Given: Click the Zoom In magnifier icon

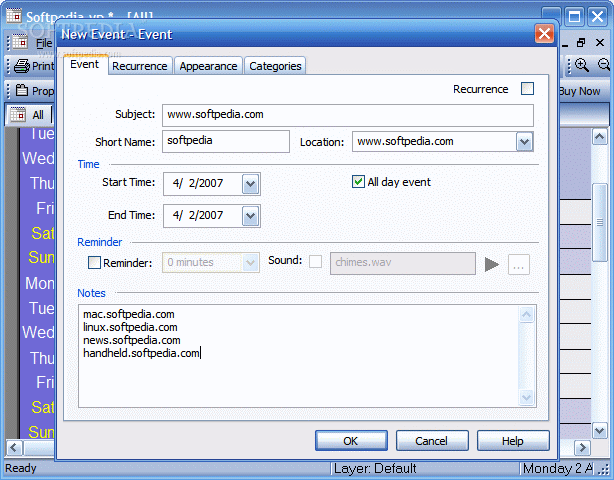Looking at the screenshot, I should 581,65.
